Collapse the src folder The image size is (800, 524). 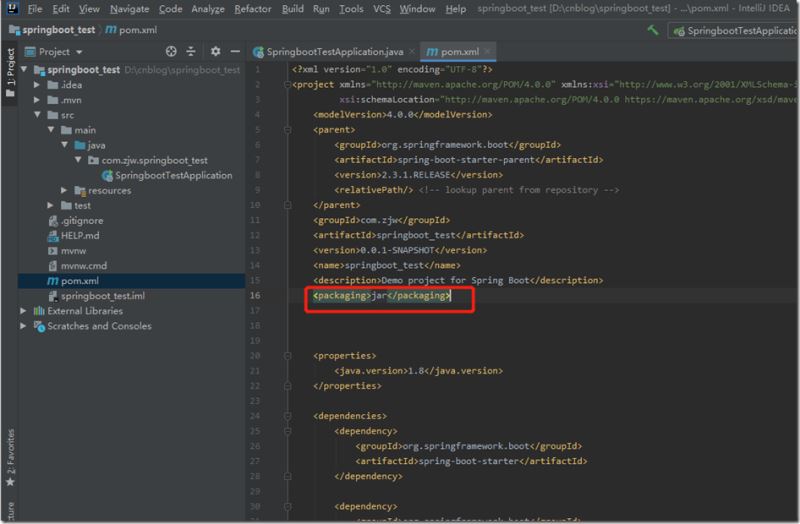click(38, 115)
